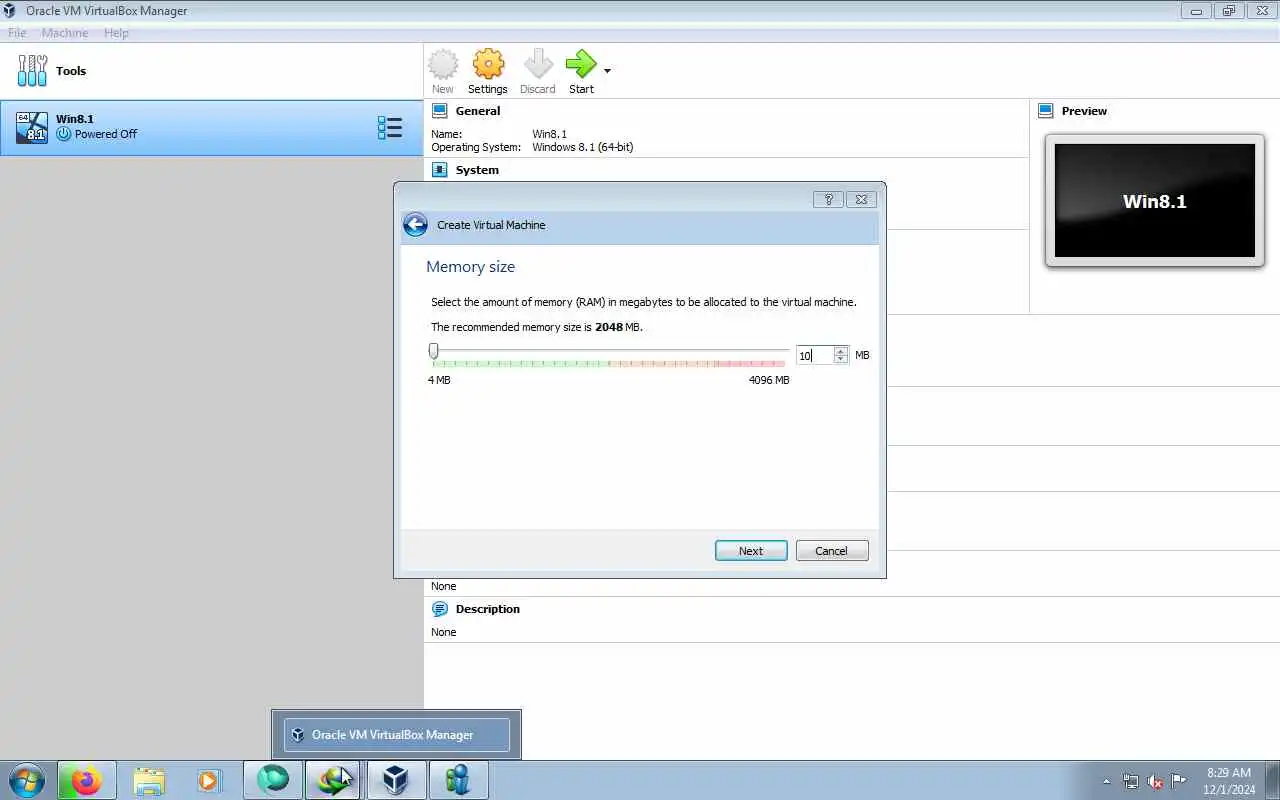The image size is (1280, 800).
Task: Click the Action Center flag icon
Action: pos(1179,781)
